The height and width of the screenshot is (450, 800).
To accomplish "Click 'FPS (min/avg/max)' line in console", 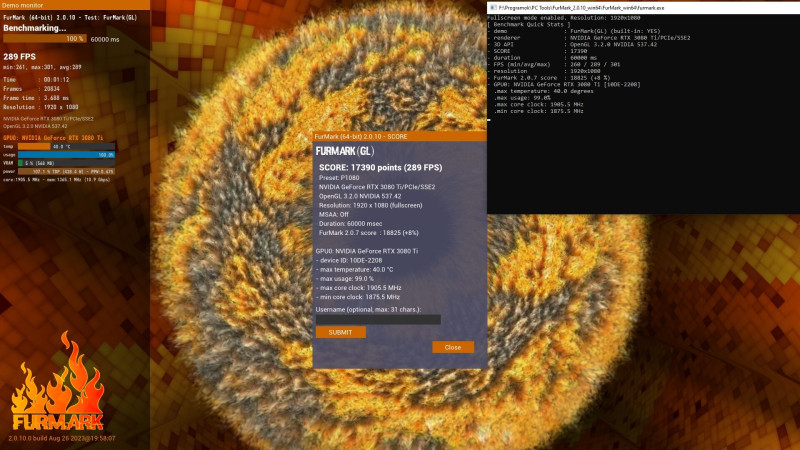I will coord(554,64).
